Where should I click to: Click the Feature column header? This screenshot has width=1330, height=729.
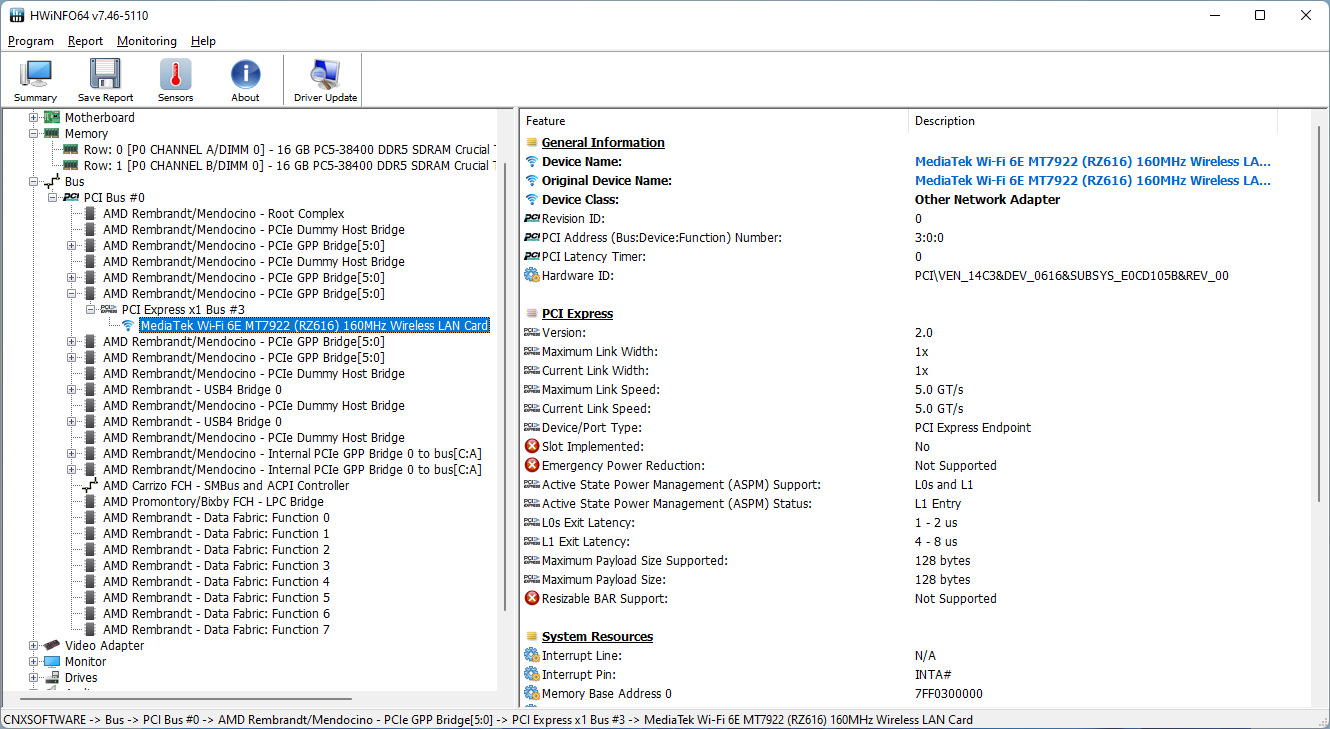[x=714, y=121]
